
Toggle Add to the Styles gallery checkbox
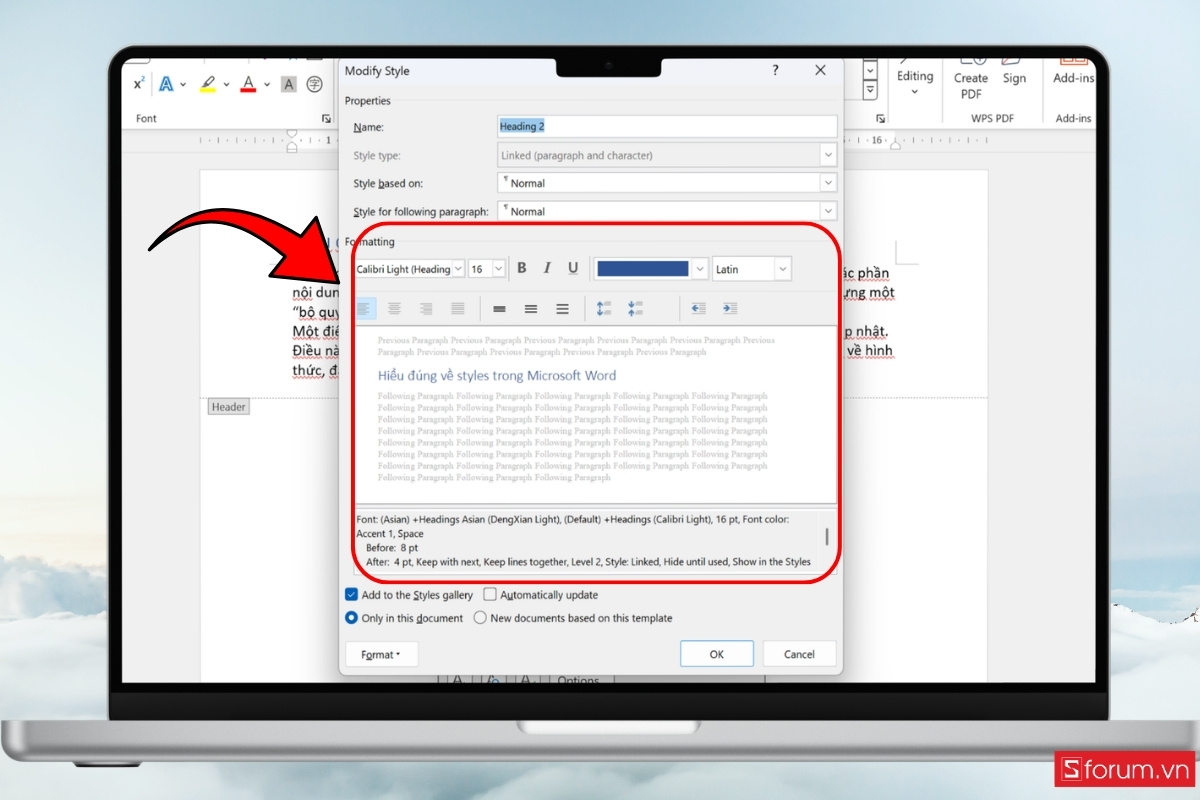[x=351, y=595]
